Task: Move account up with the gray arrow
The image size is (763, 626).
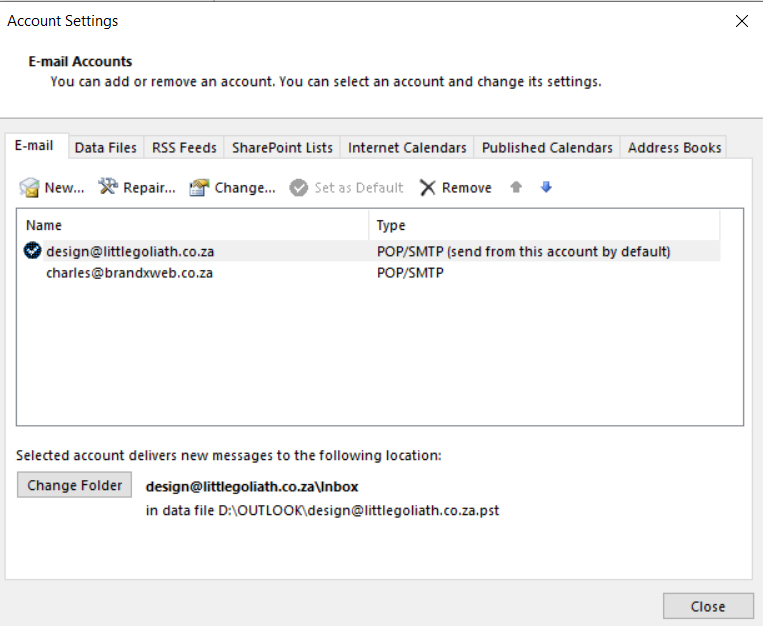Action: point(516,187)
